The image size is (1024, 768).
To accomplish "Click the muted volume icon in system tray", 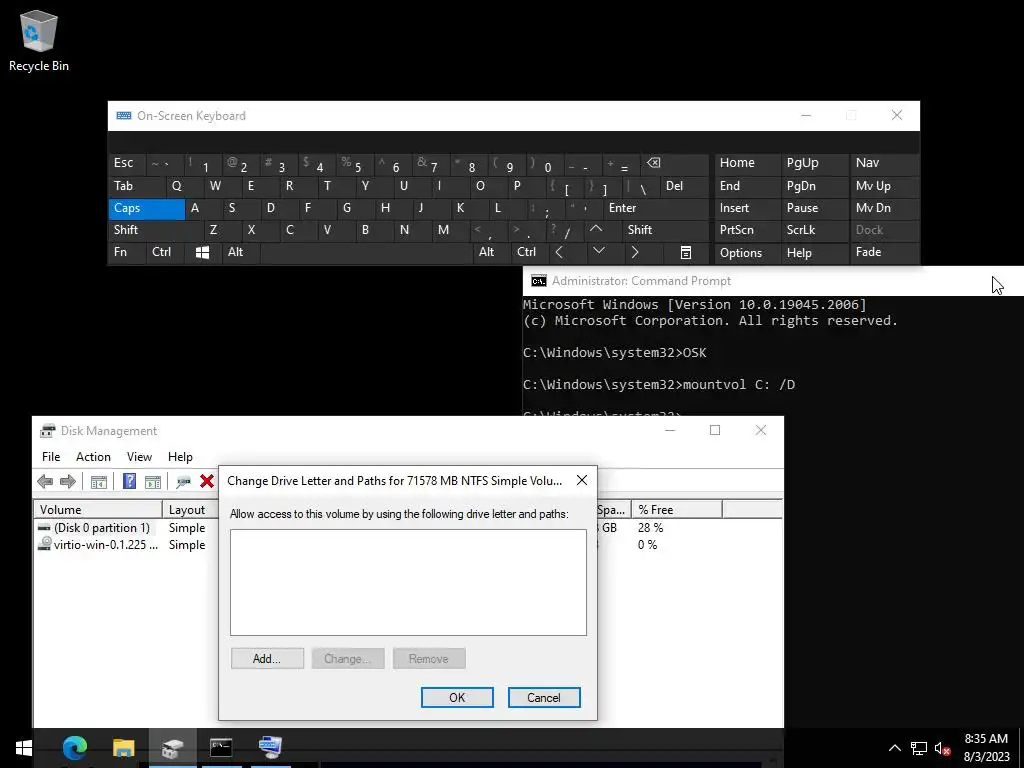I will click(x=942, y=748).
